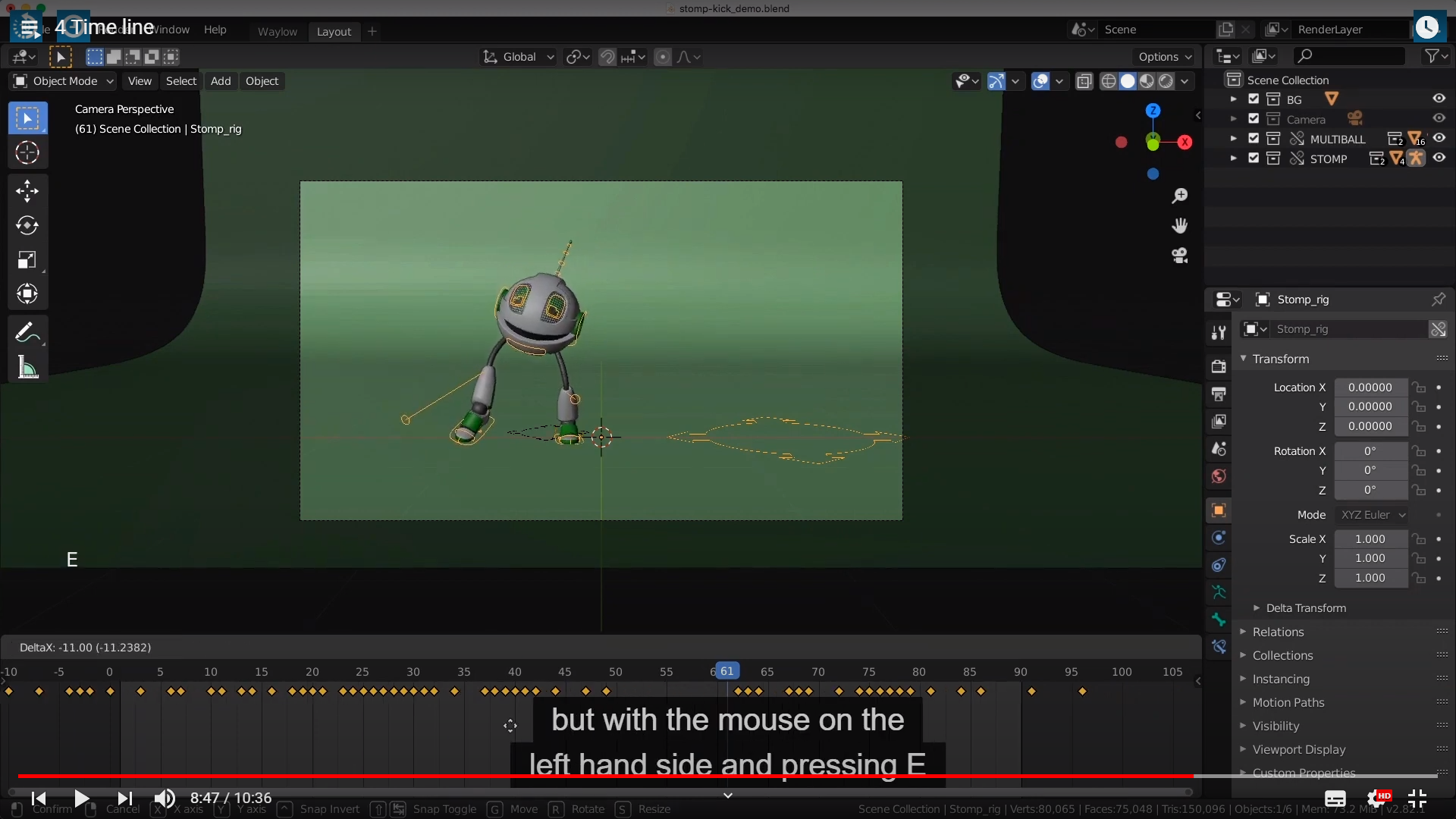Screen dimensions: 1456x819
Task: Select the Rotate tool in toolbar
Action: (x=27, y=225)
